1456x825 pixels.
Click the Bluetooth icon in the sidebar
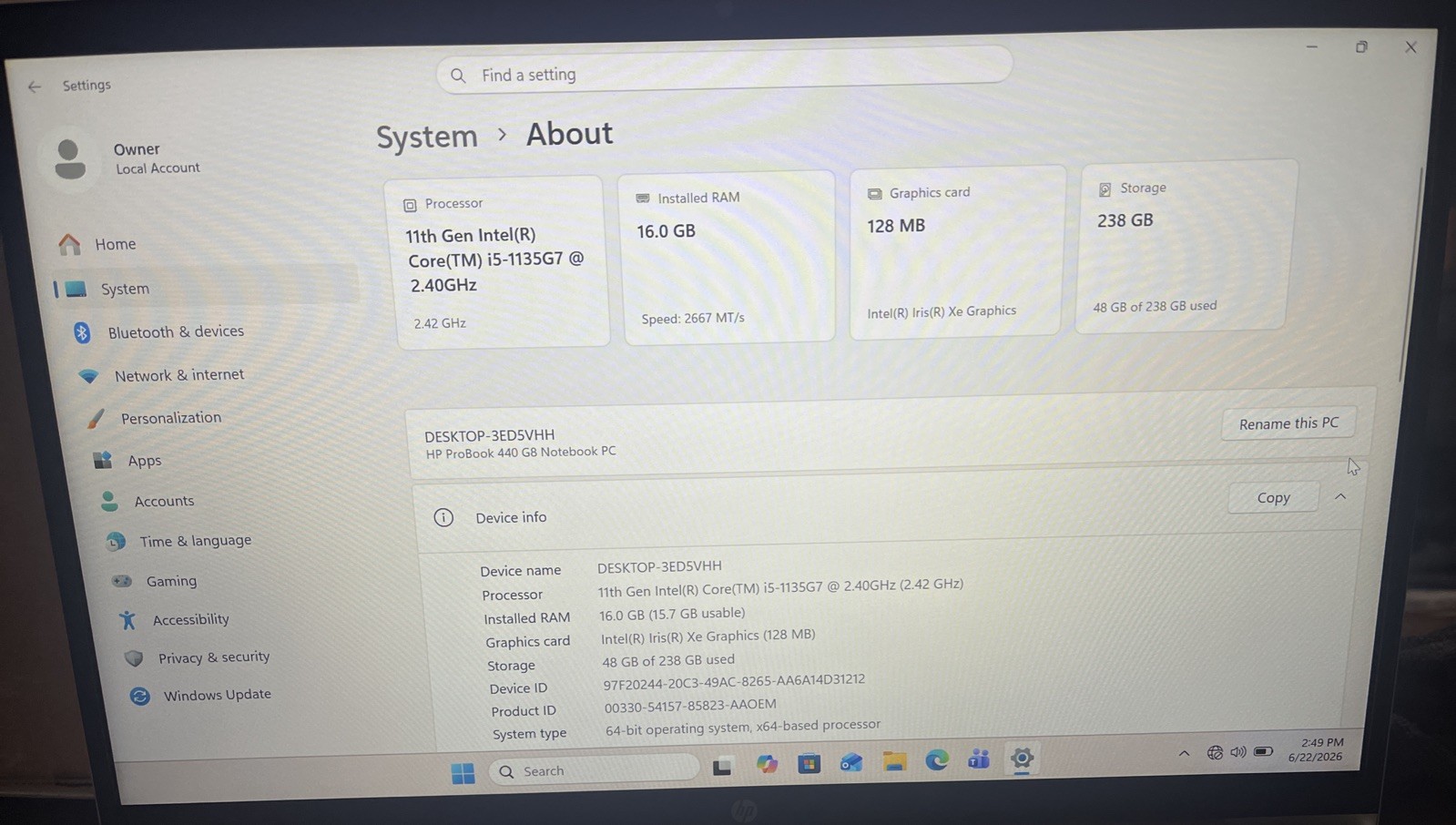pos(82,332)
